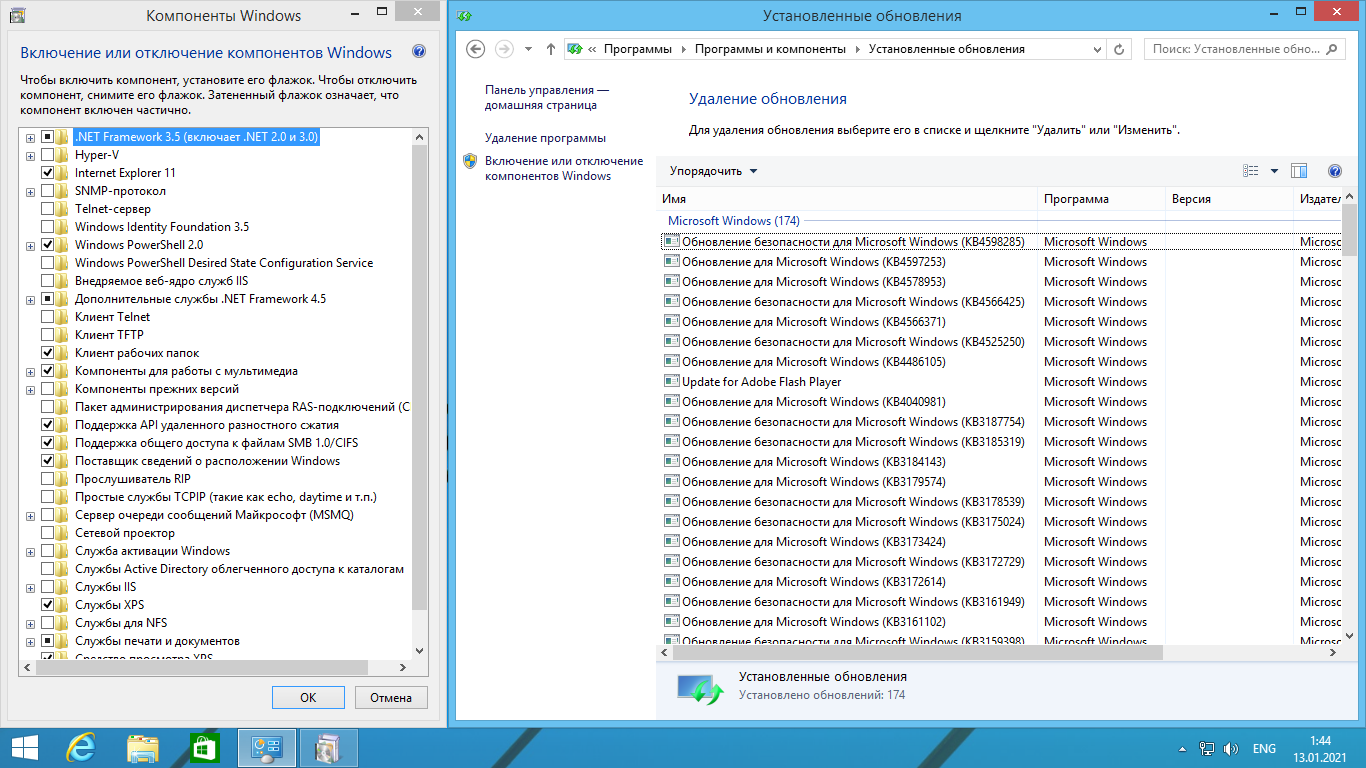Expand the .NET Framework 3.5 node

[x=30, y=137]
